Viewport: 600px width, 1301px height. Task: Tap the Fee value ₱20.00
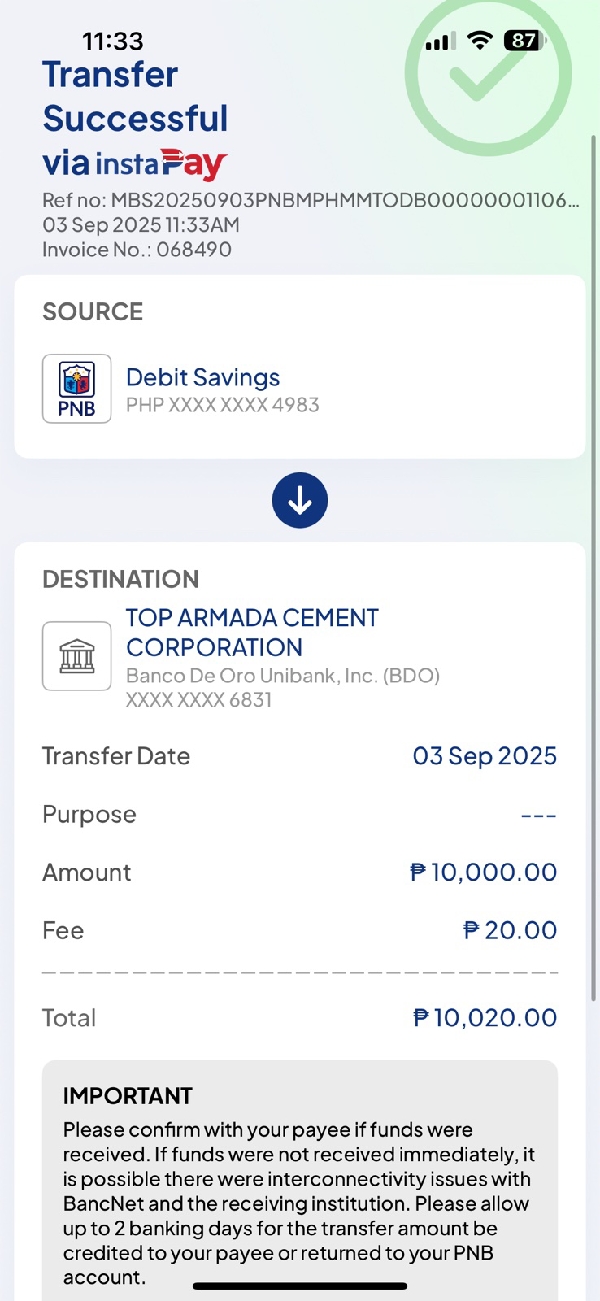click(510, 930)
